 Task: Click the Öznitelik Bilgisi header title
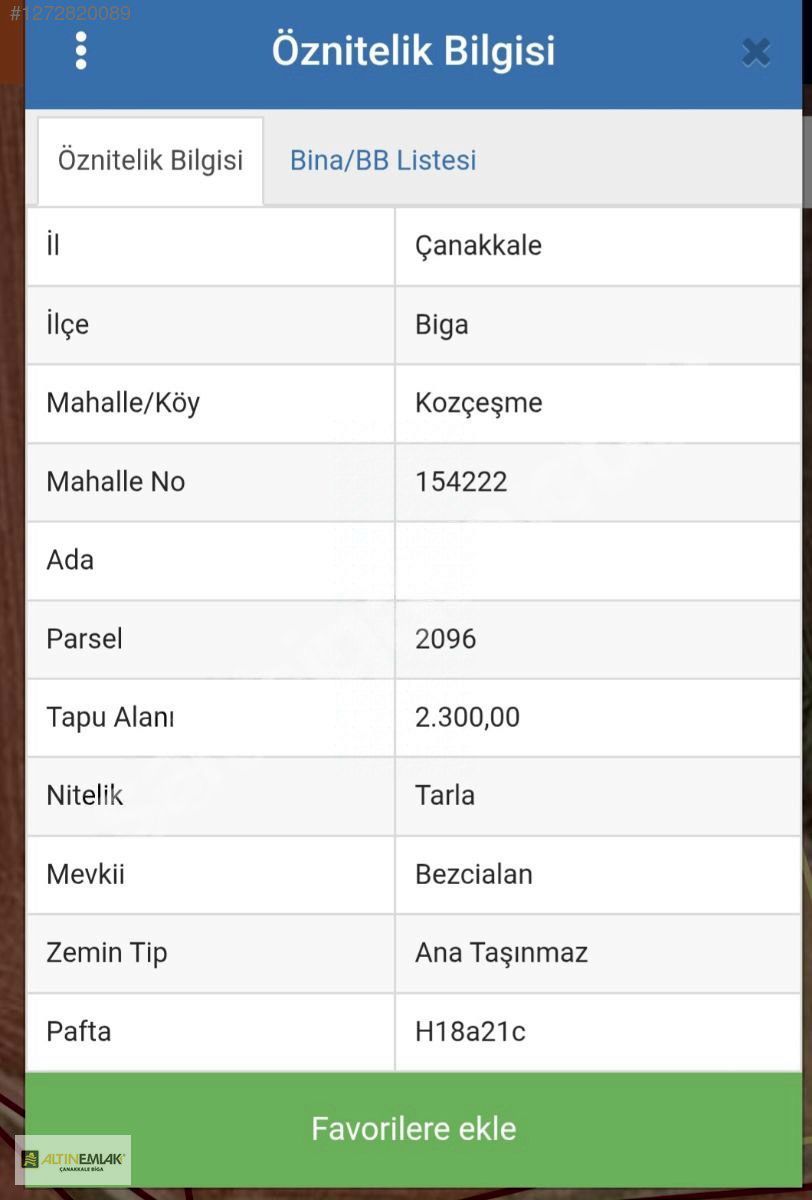point(413,51)
